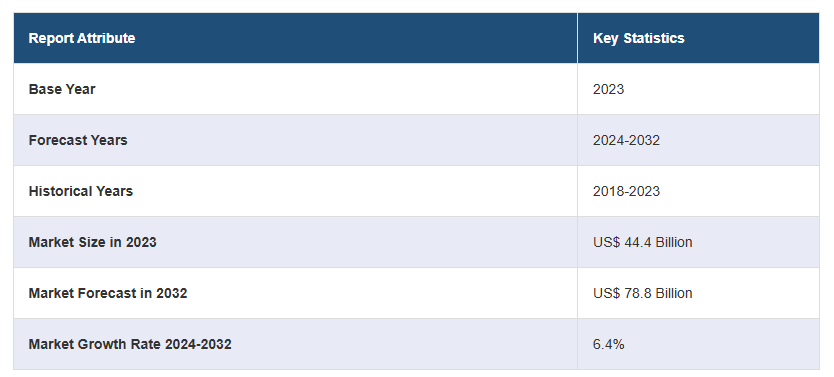Select the Market Growth Rate 2024-2032 label
The image size is (834, 377).
[130, 344]
